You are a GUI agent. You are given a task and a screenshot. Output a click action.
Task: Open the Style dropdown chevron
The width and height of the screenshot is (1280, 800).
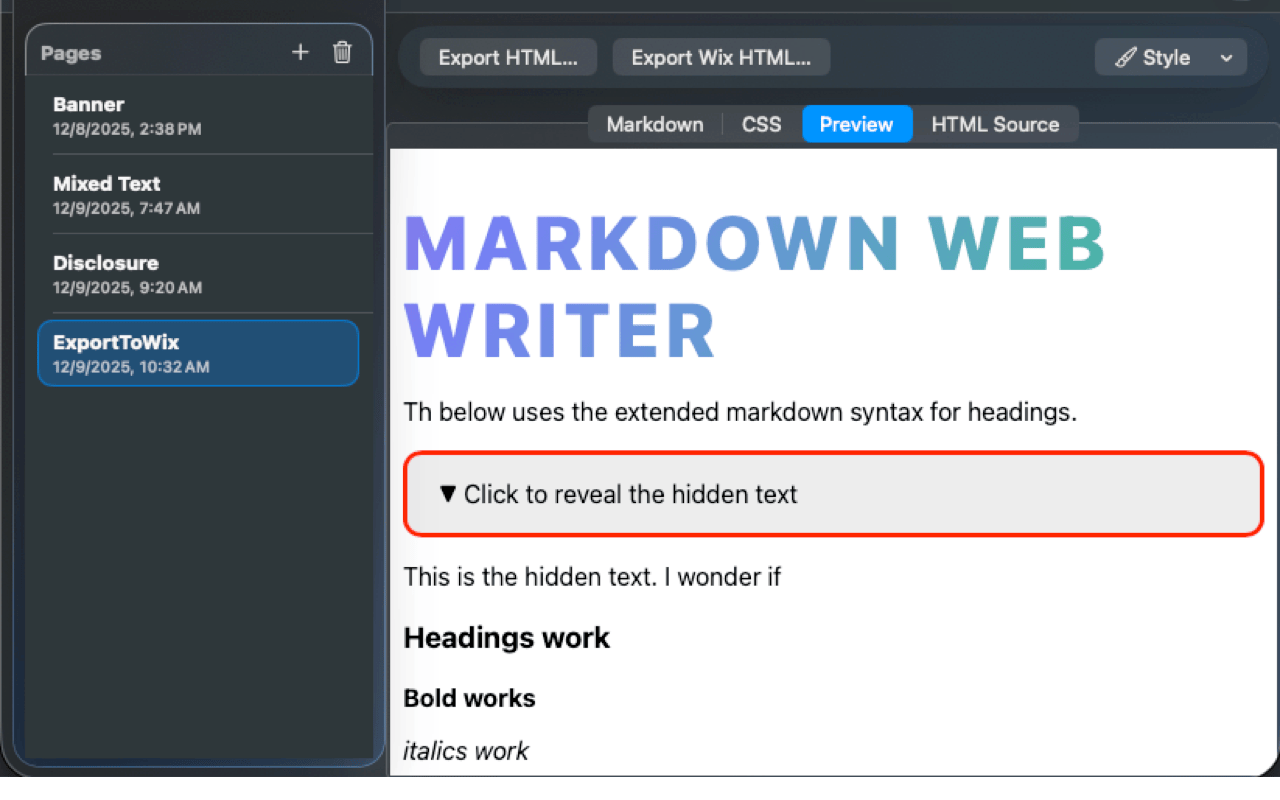coord(1226,57)
